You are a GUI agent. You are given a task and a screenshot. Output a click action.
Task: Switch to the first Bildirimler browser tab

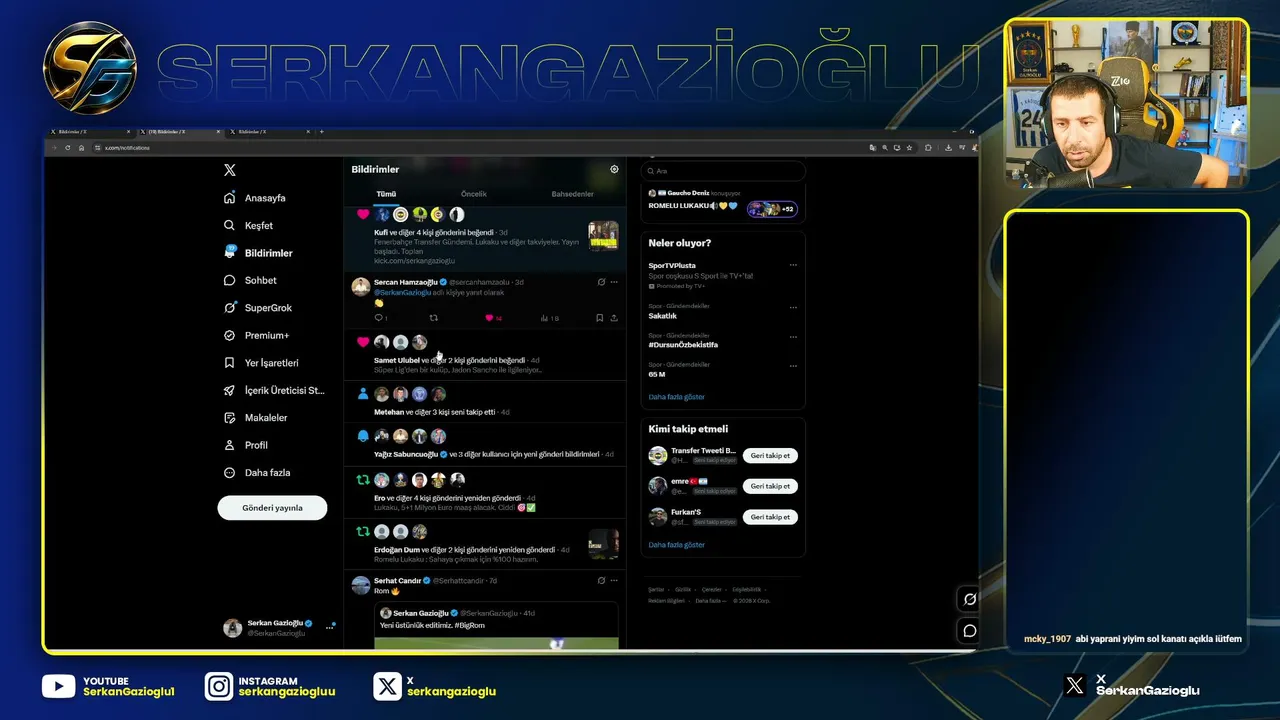pyautogui.click(x=88, y=132)
